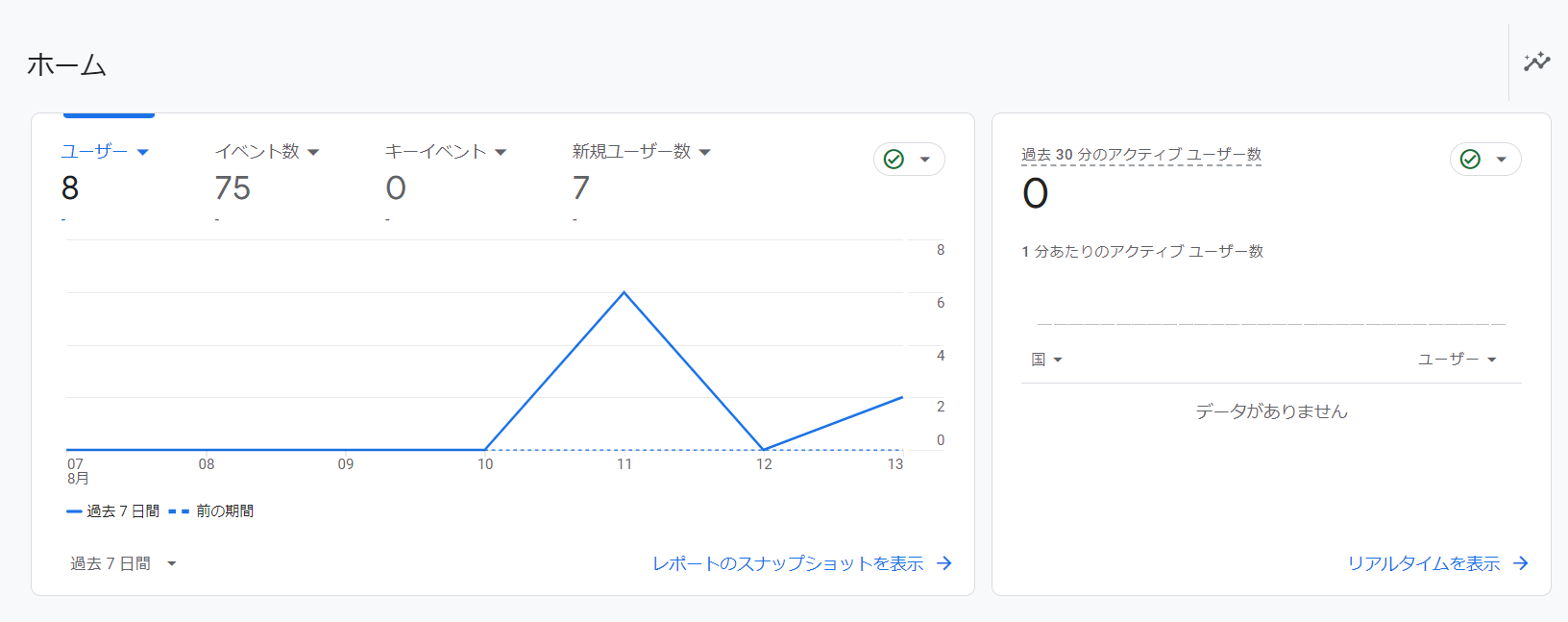Click the 過去 7 日間 legend entry
The width and height of the screenshot is (1568, 622).
113,511
